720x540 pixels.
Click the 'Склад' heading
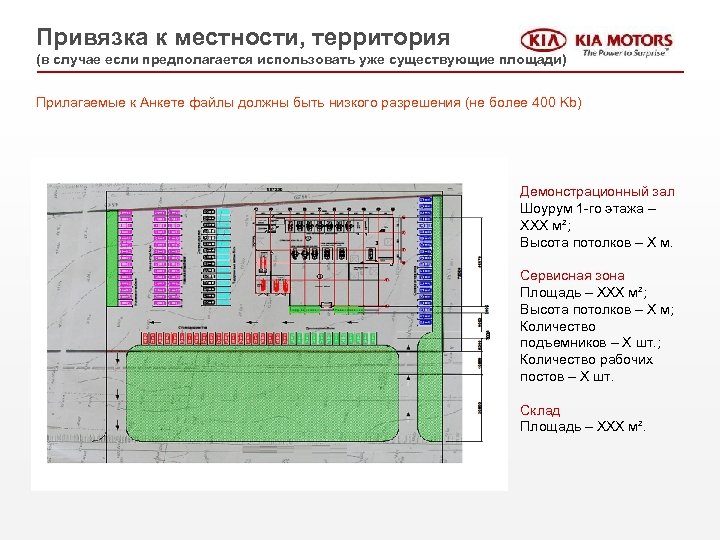pos(540,410)
